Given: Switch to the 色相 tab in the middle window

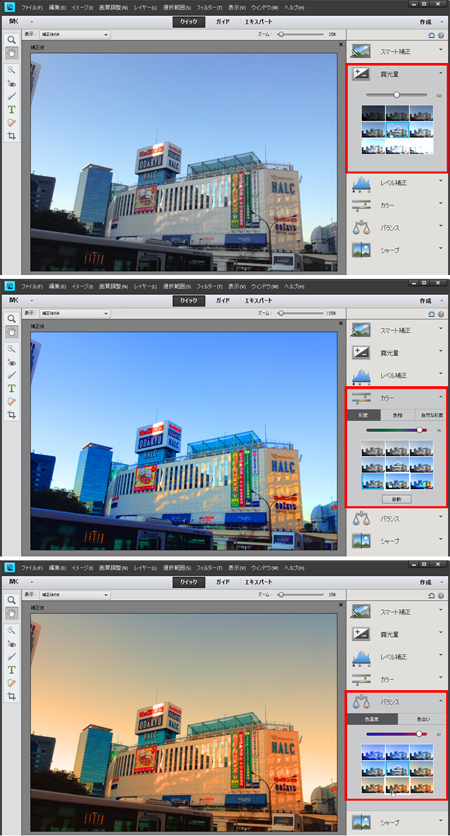Looking at the screenshot, I should 398,414.
